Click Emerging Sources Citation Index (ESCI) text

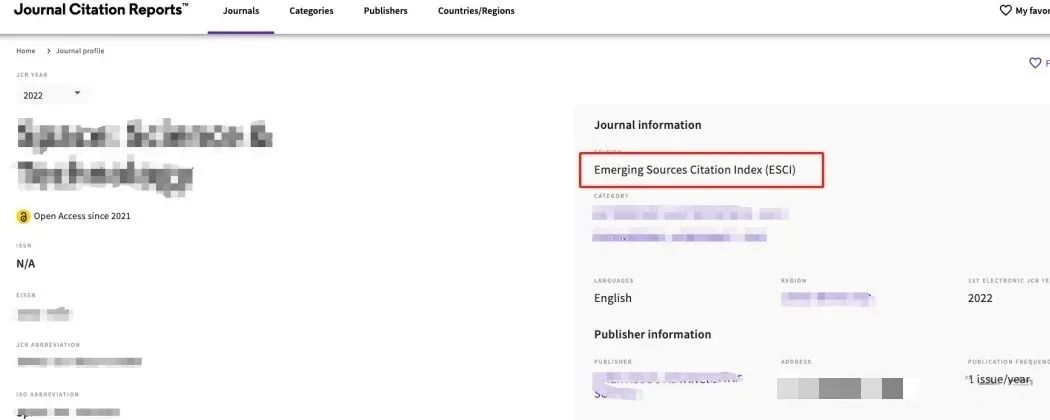pos(694,169)
